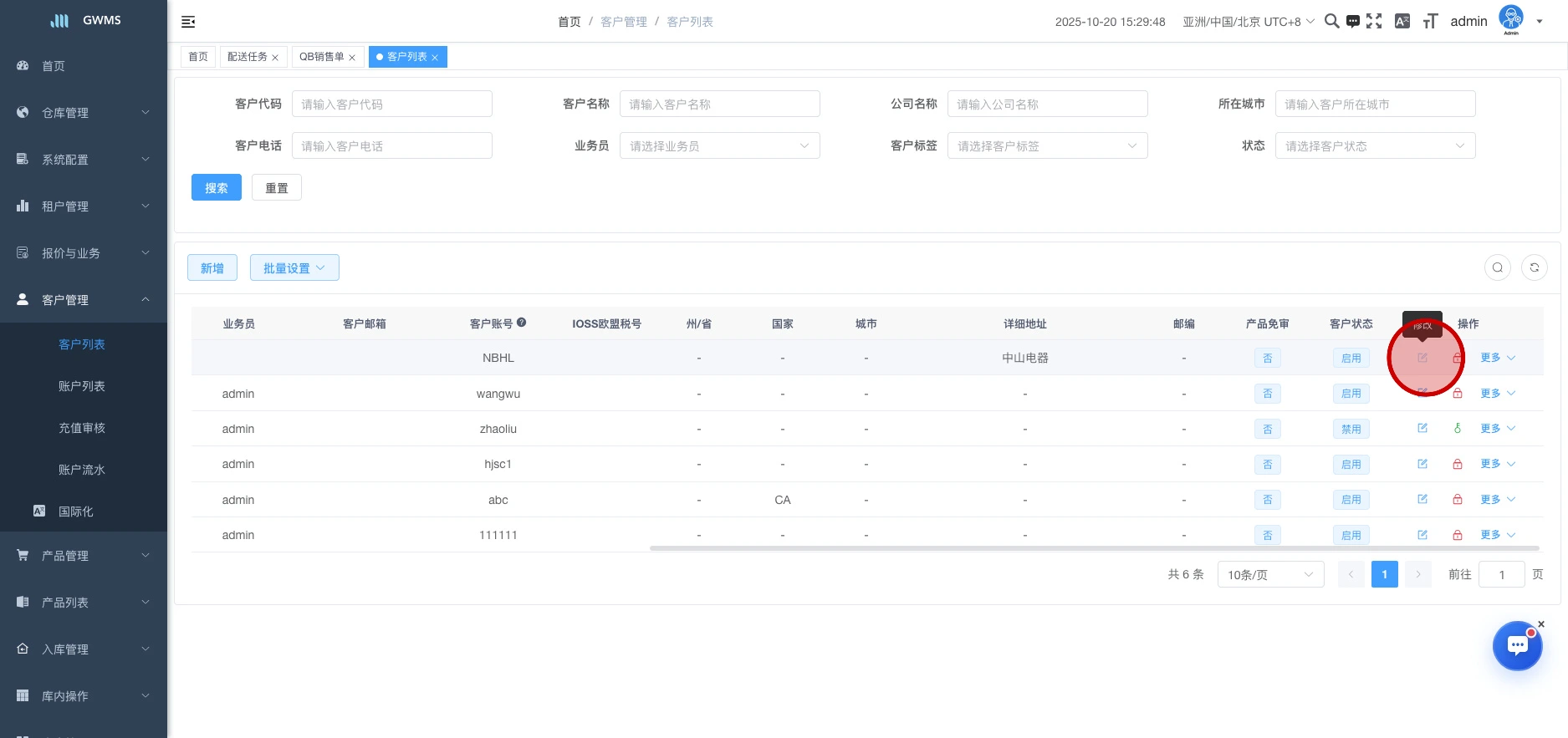Toggle the search panel with round magnifier button
This screenshot has height=738, width=1568.
1497,267
